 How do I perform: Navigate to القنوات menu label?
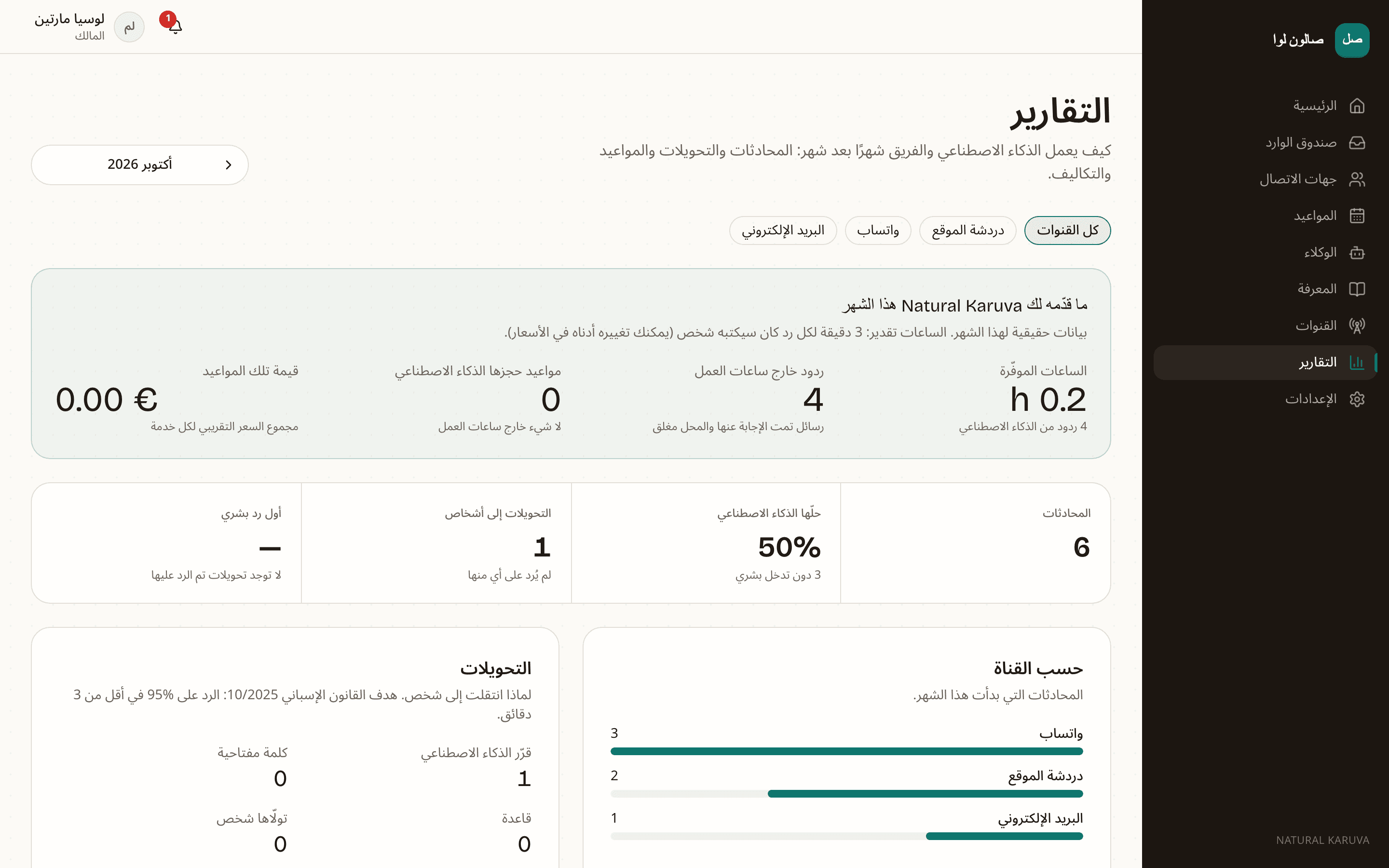coord(1316,326)
